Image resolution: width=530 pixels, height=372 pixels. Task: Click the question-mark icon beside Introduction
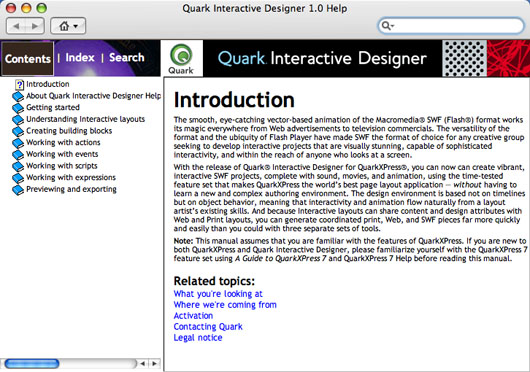tap(20, 84)
